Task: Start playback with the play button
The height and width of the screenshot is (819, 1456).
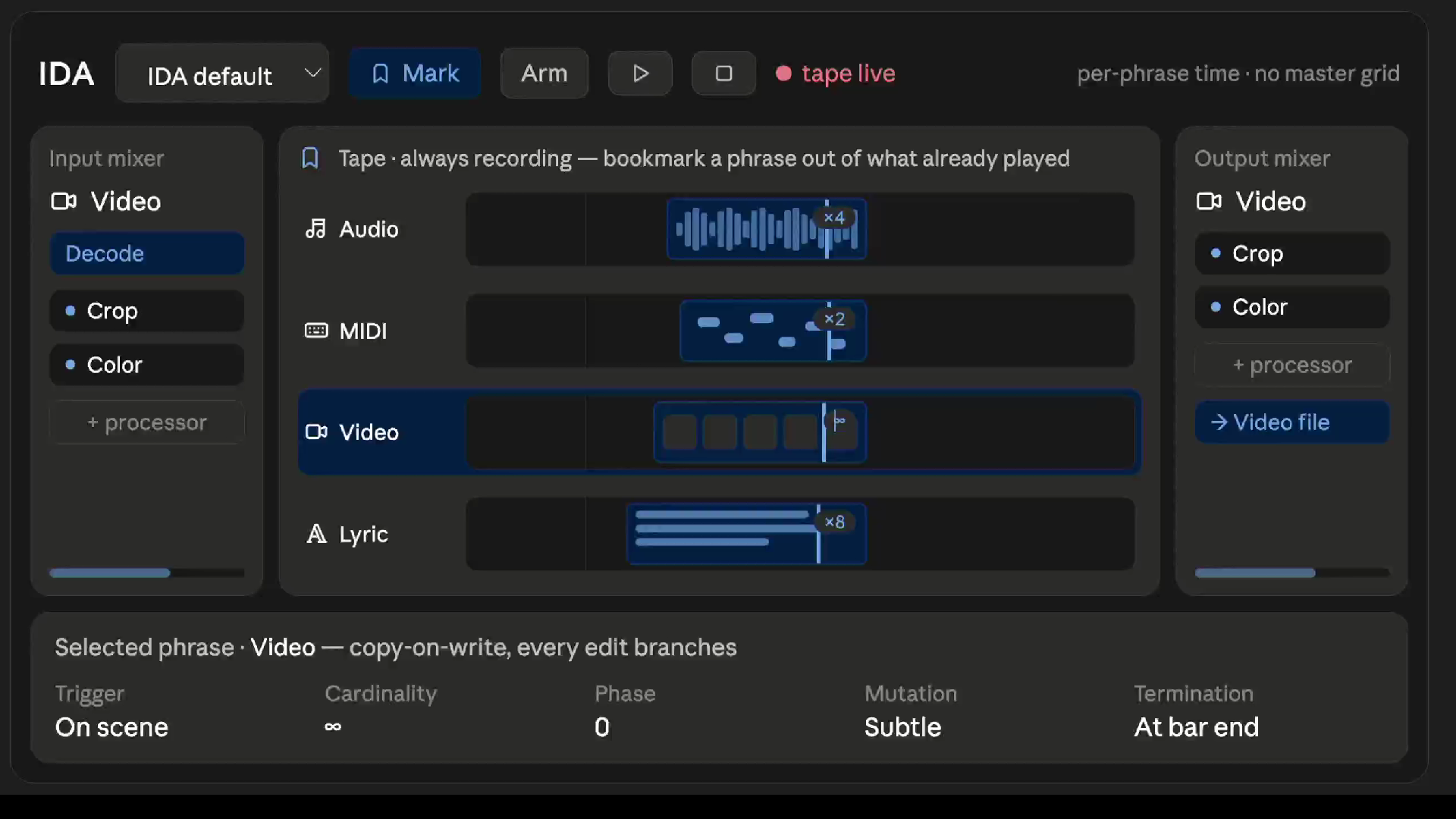Action: (640, 74)
